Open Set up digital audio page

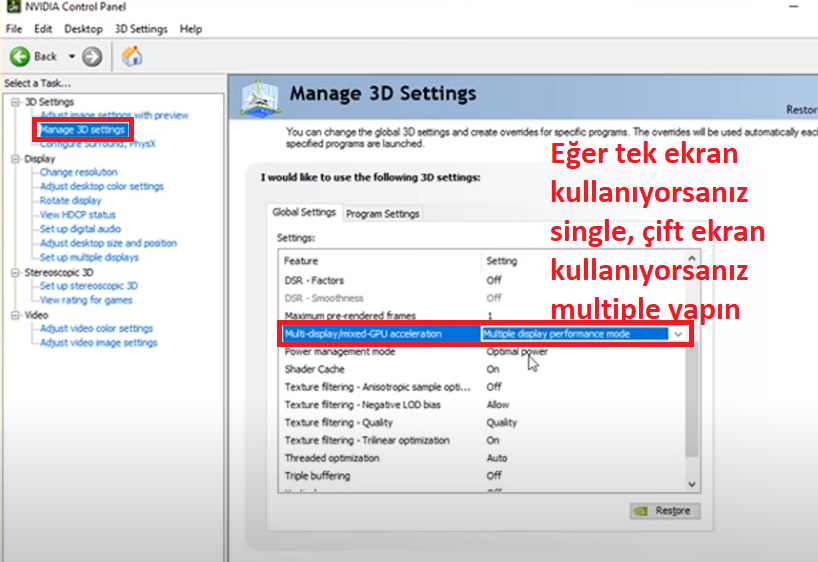click(80, 229)
